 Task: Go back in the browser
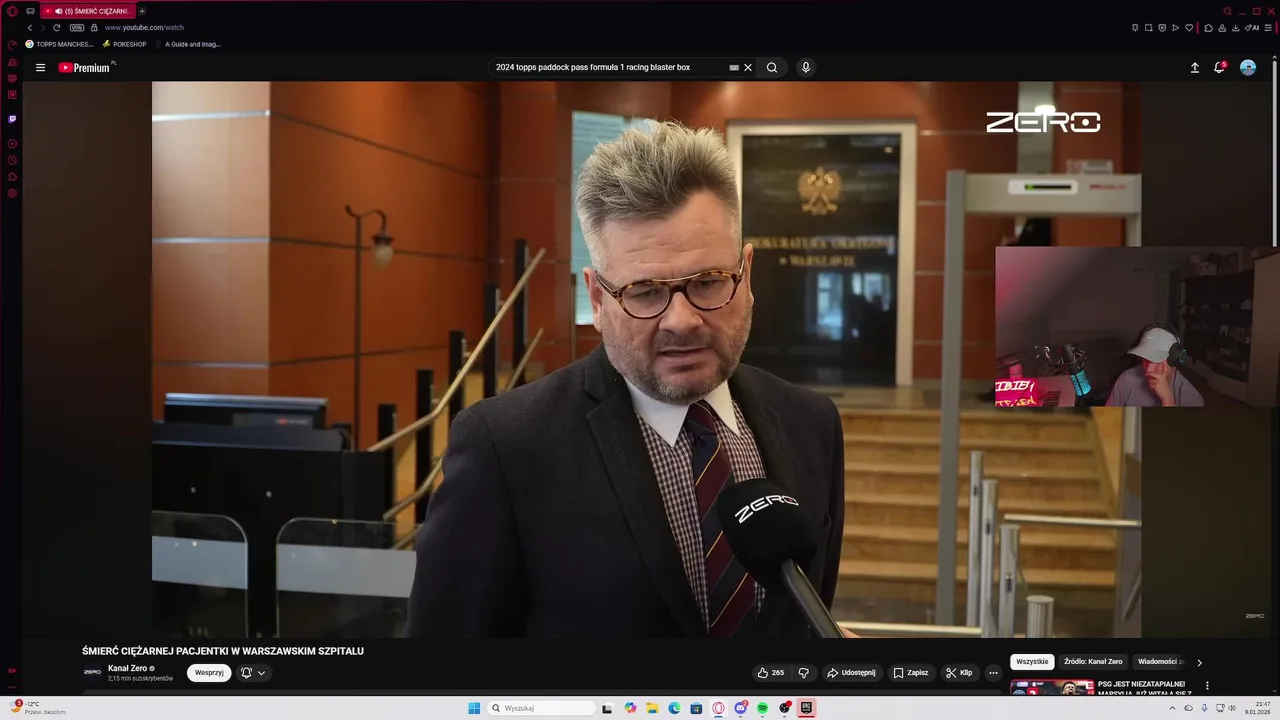pos(30,28)
